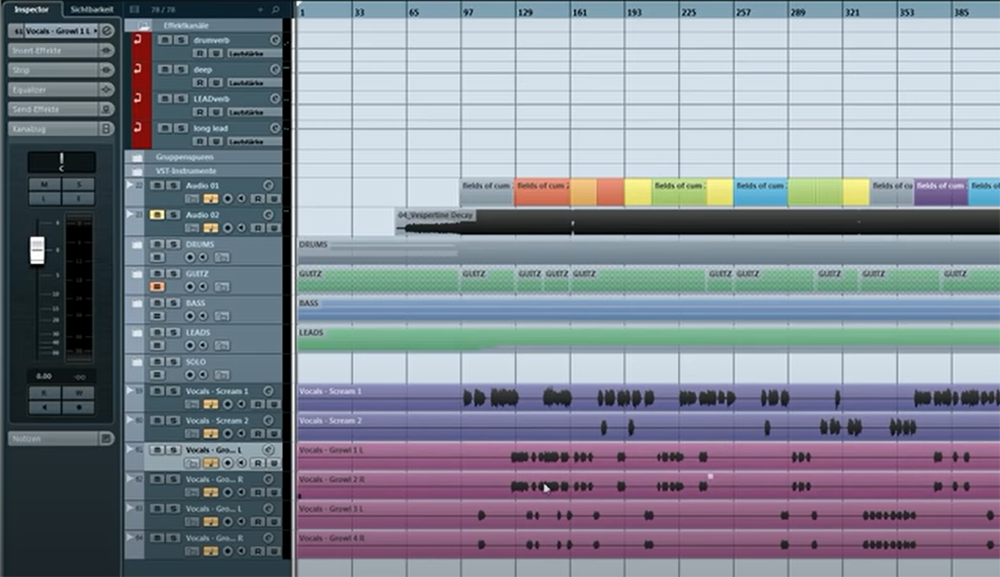
Task: Solo the BASS folder track
Action: pos(173,302)
